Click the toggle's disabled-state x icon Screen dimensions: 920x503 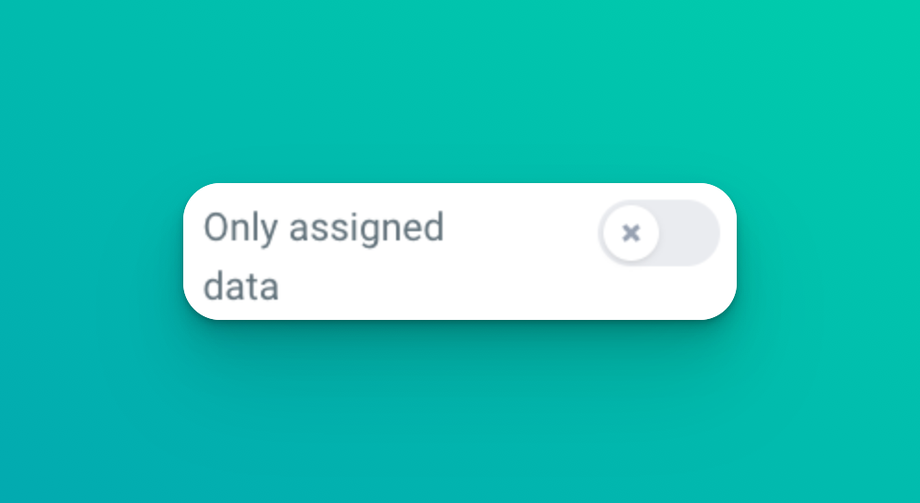tap(631, 233)
